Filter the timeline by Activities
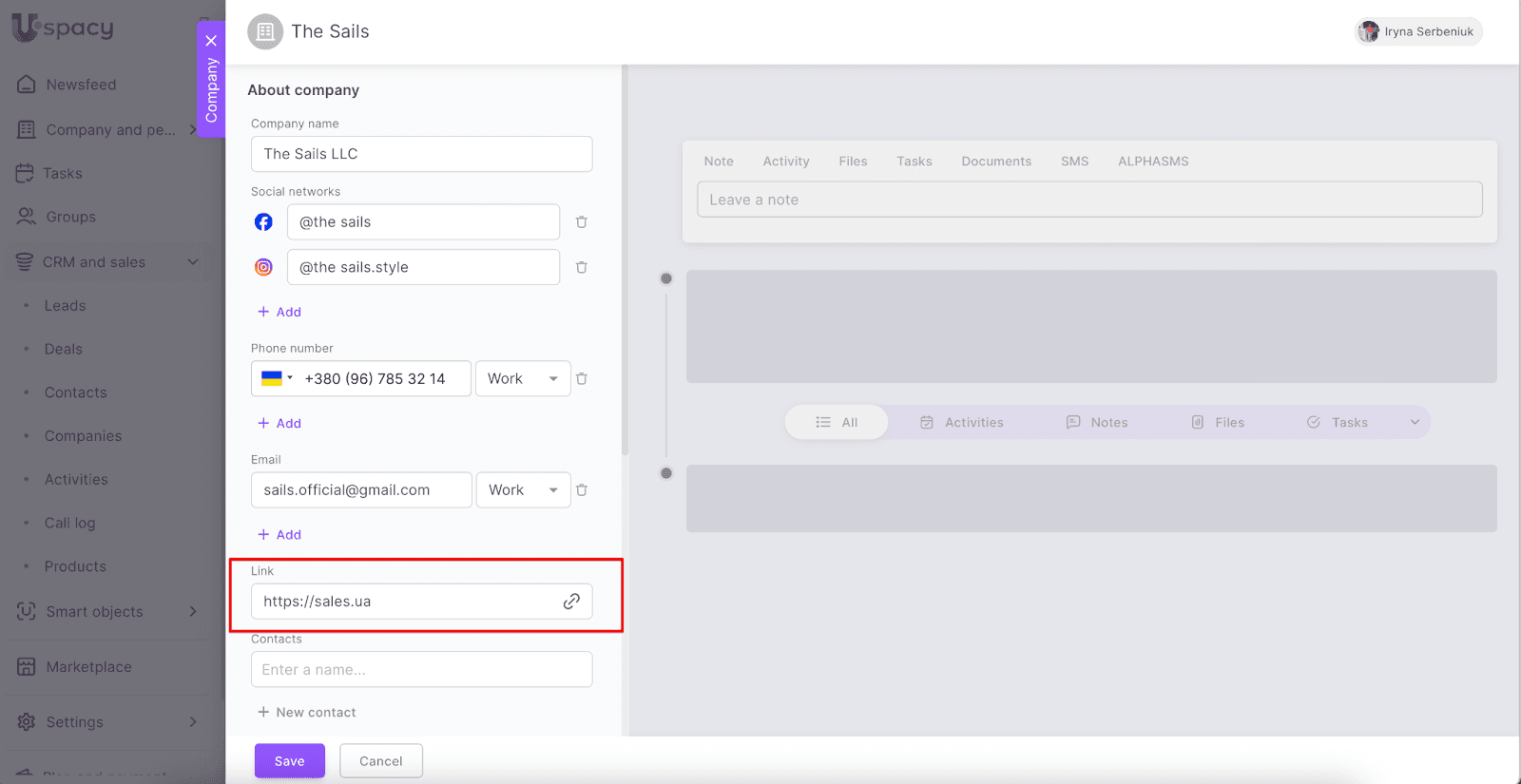 962,423
